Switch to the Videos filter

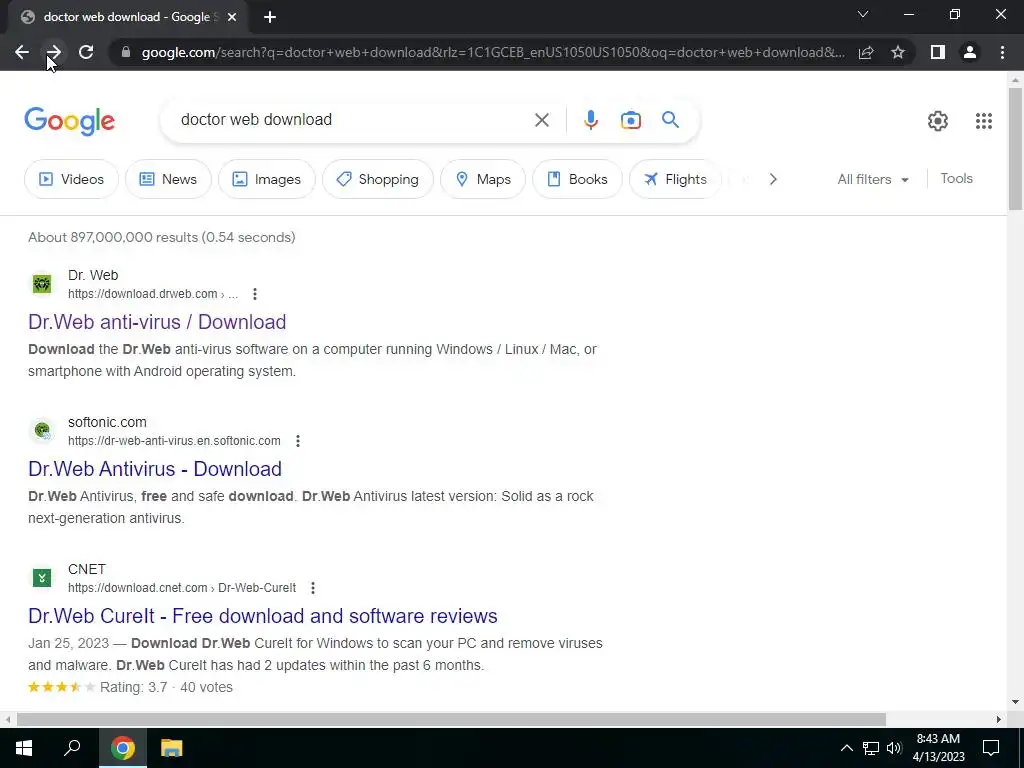tap(71, 179)
